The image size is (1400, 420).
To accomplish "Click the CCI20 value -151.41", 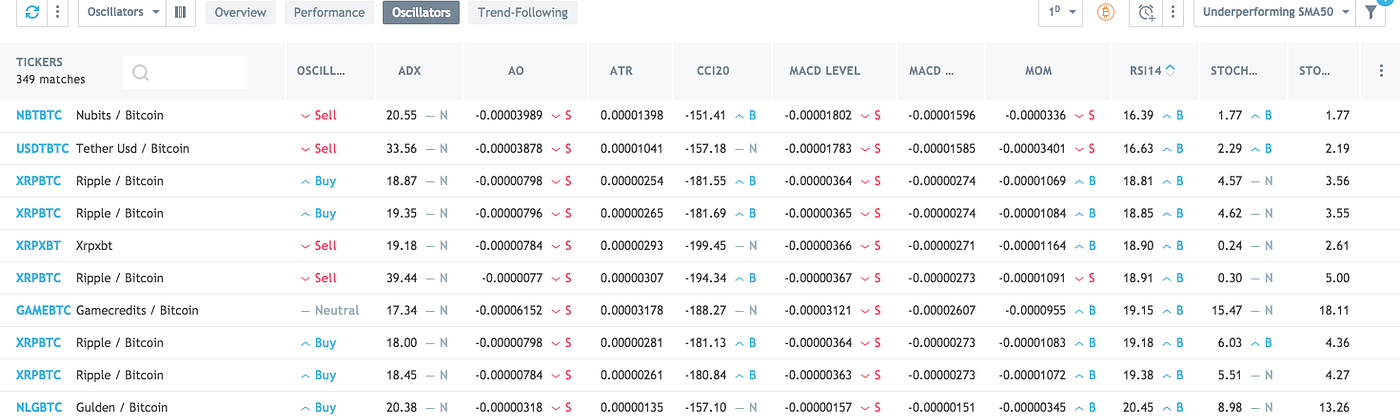I will coord(705,116).
